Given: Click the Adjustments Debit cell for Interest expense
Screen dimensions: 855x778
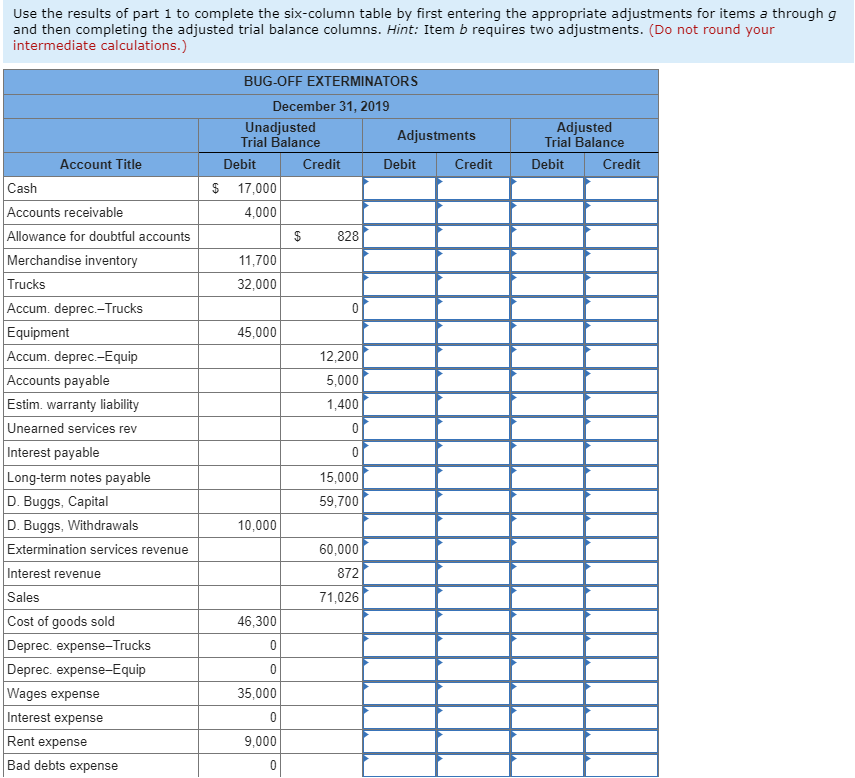Looking at the screenshot, I should 400,717.
